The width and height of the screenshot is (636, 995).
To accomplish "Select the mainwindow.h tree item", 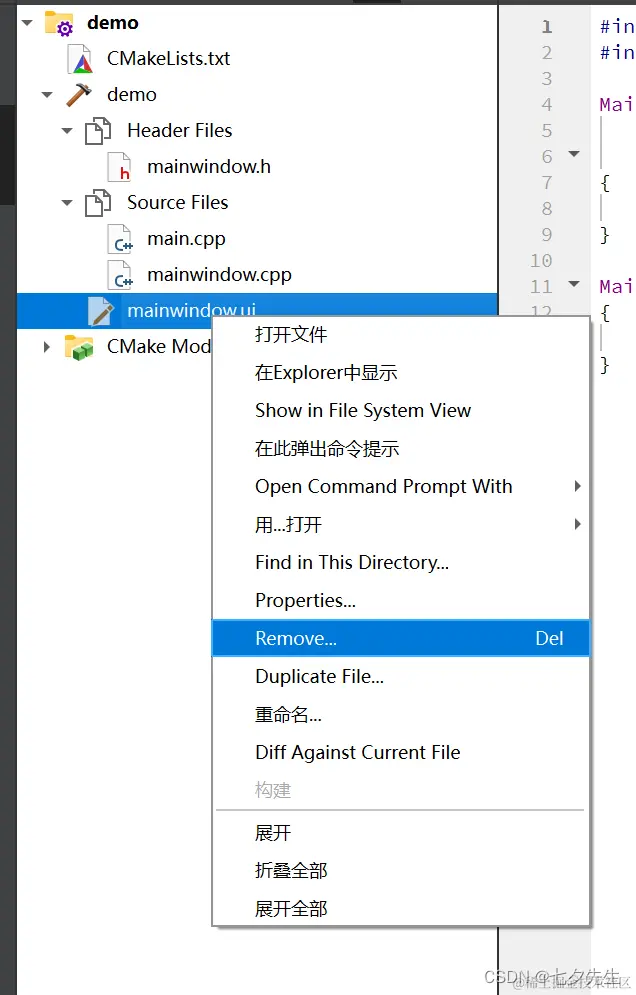I will tap(209, 167).
